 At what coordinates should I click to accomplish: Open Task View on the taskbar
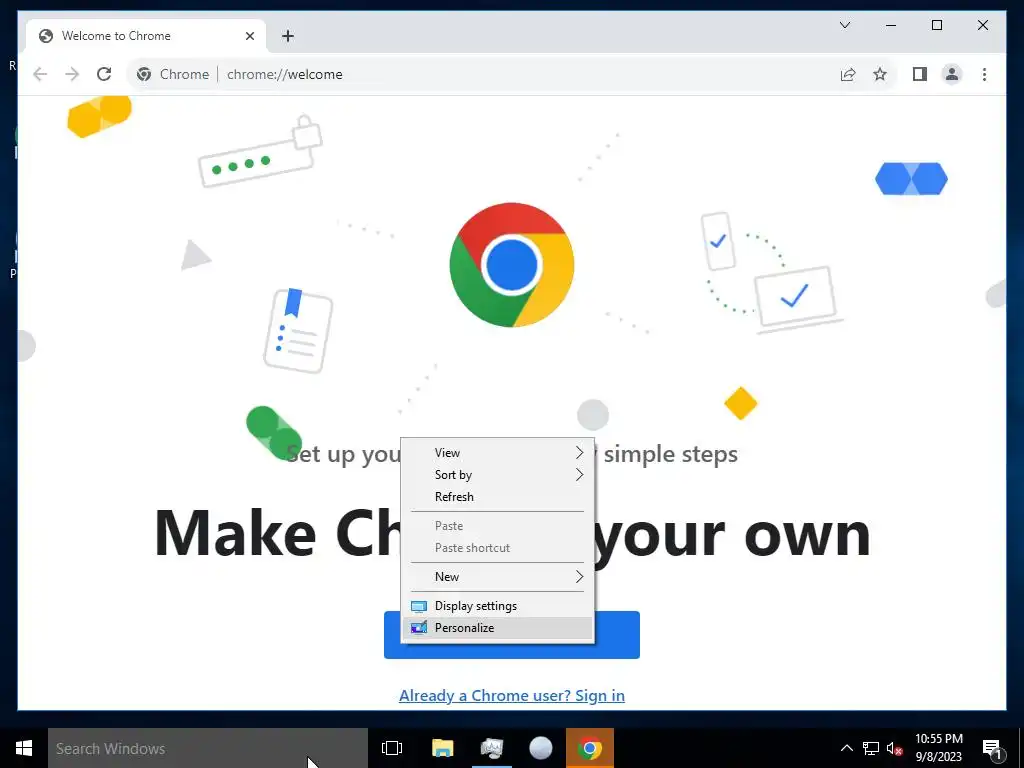392,748
